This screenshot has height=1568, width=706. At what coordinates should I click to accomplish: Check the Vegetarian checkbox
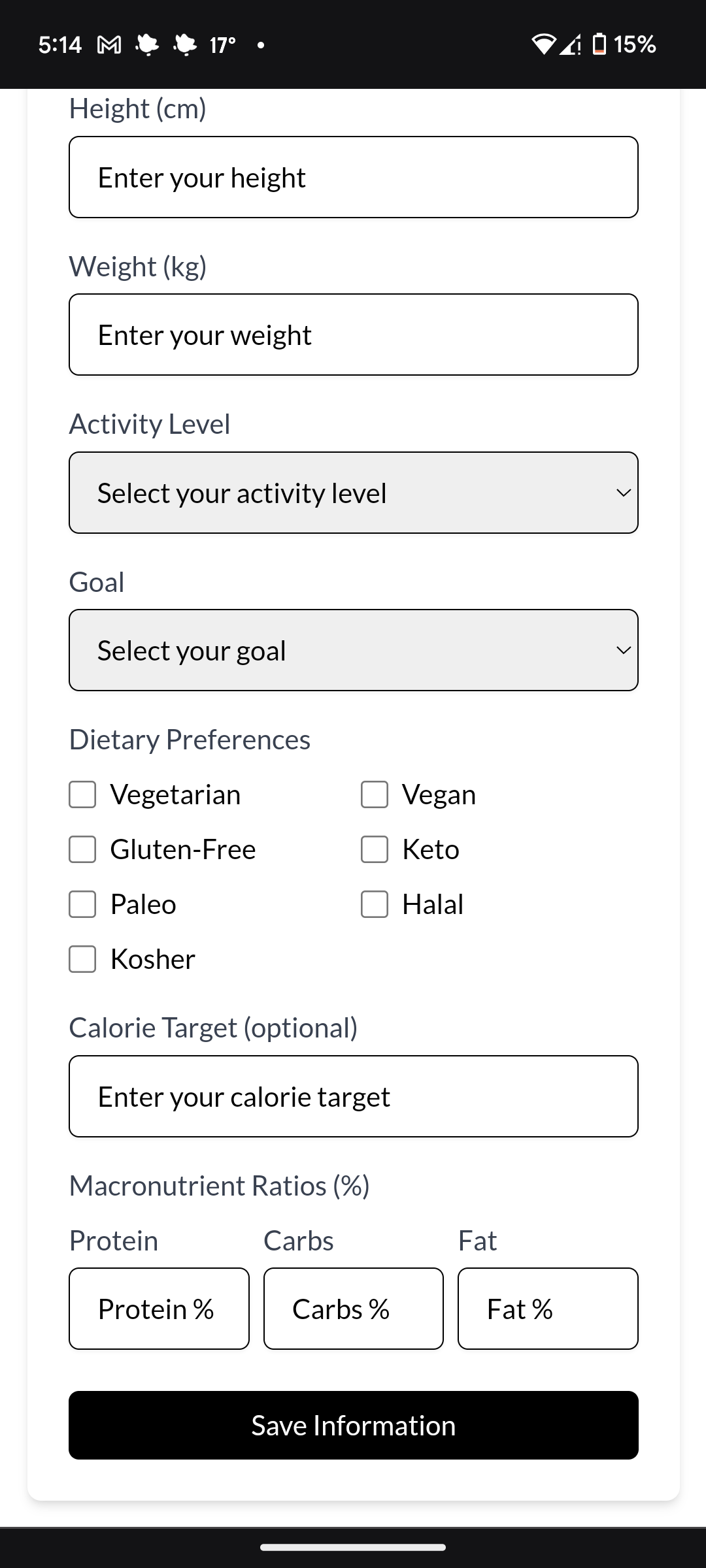(x=83, y=794)
